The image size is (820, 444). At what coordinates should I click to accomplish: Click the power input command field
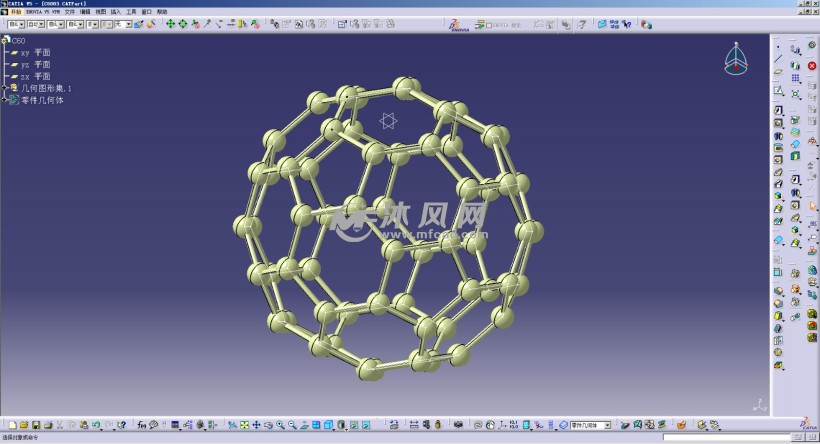727,437
